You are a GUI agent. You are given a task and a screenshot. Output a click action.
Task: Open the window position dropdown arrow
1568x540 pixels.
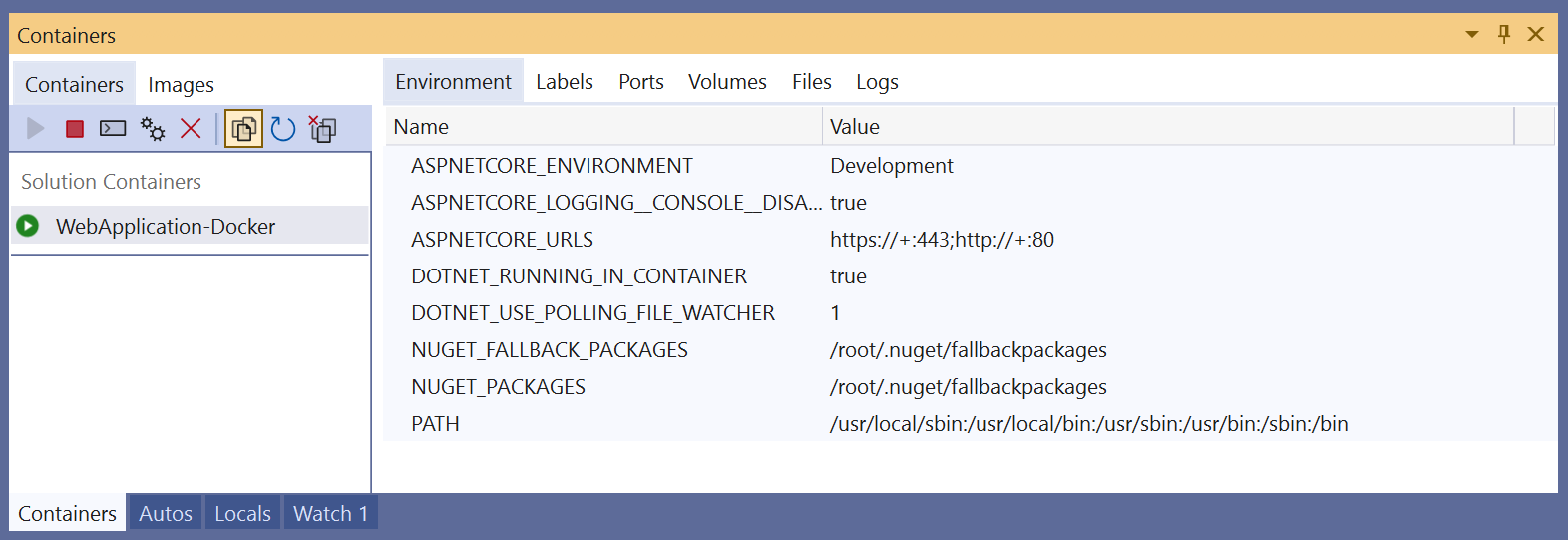tap(1472, 35)
